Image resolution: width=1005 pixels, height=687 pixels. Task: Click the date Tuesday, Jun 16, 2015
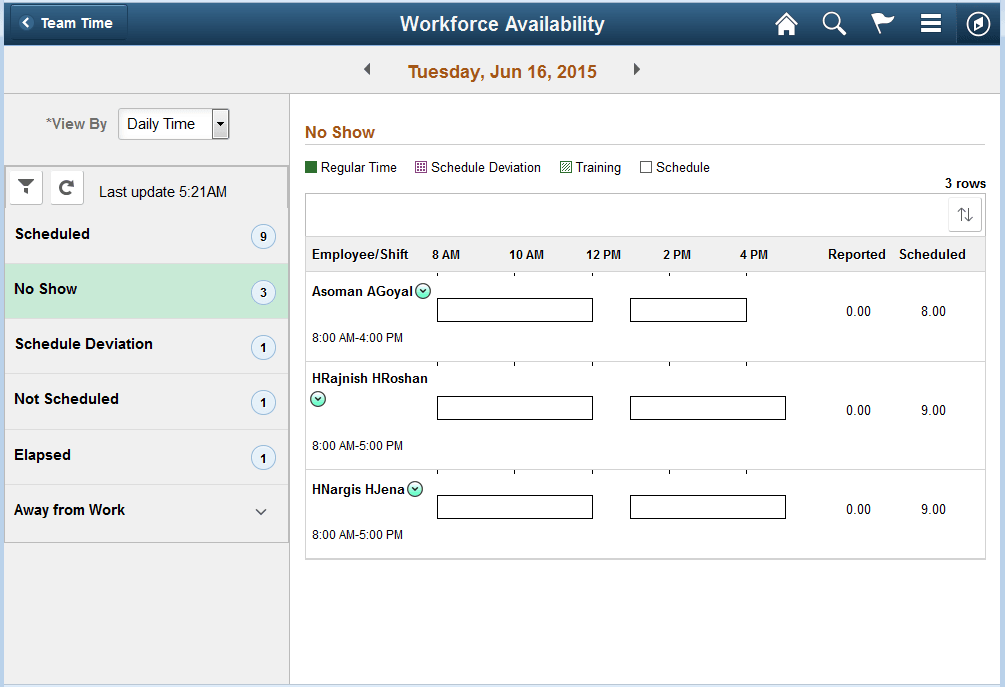(x=502, y=71)
